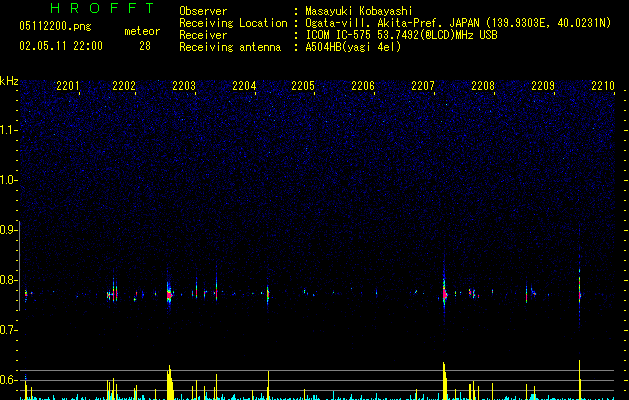Click the 0.8 kHz axis label
The image size is (629, 400).
8,280
